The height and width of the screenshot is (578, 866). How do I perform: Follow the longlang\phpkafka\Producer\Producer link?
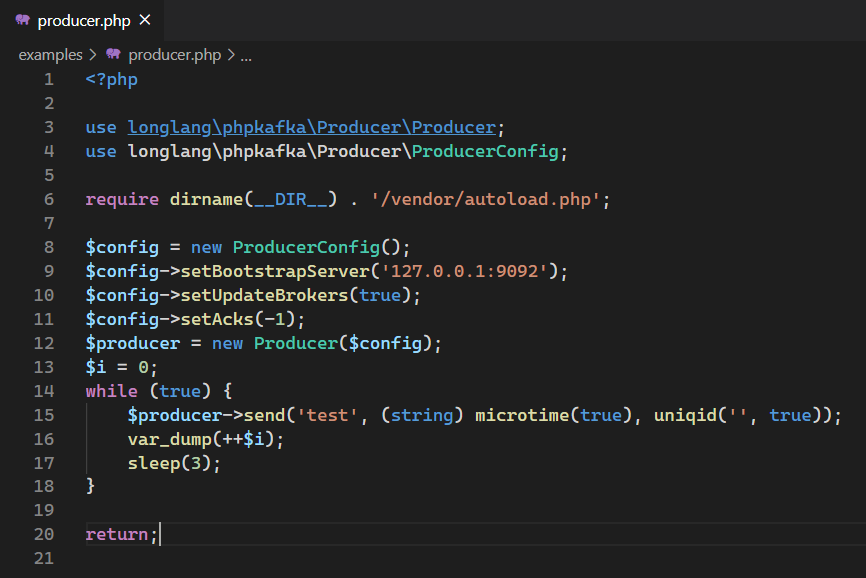[x=312, y=128]
